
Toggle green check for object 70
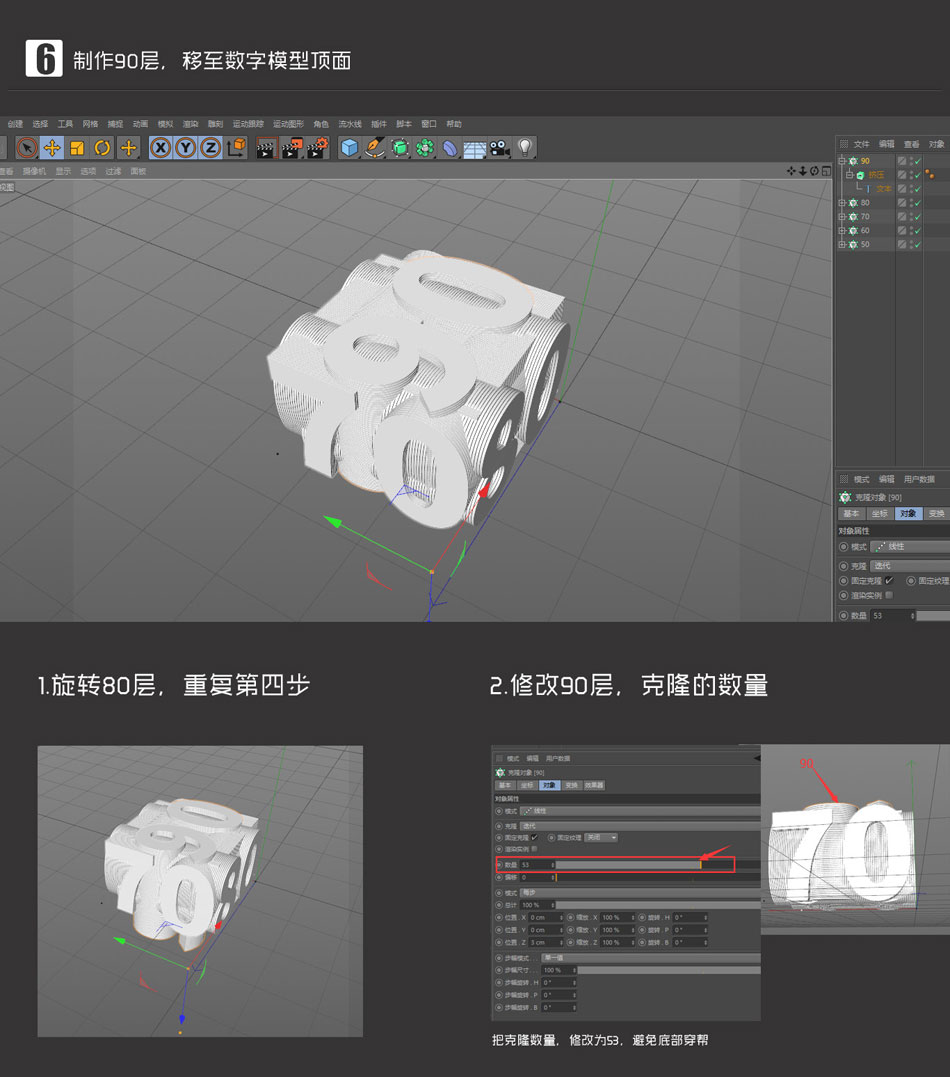[918, 217]
